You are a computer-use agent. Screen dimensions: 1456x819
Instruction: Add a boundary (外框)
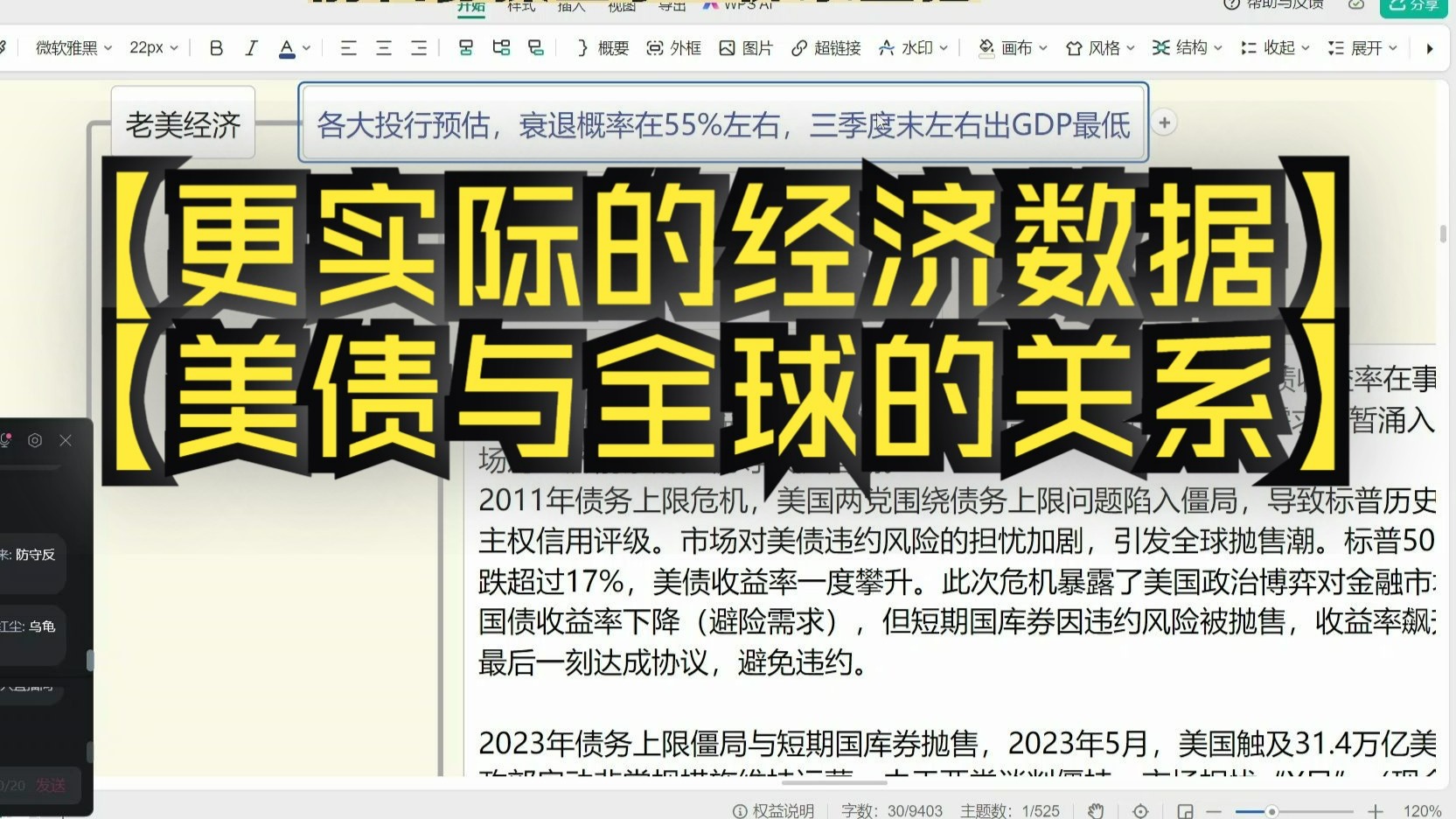(x=673, y=48)
